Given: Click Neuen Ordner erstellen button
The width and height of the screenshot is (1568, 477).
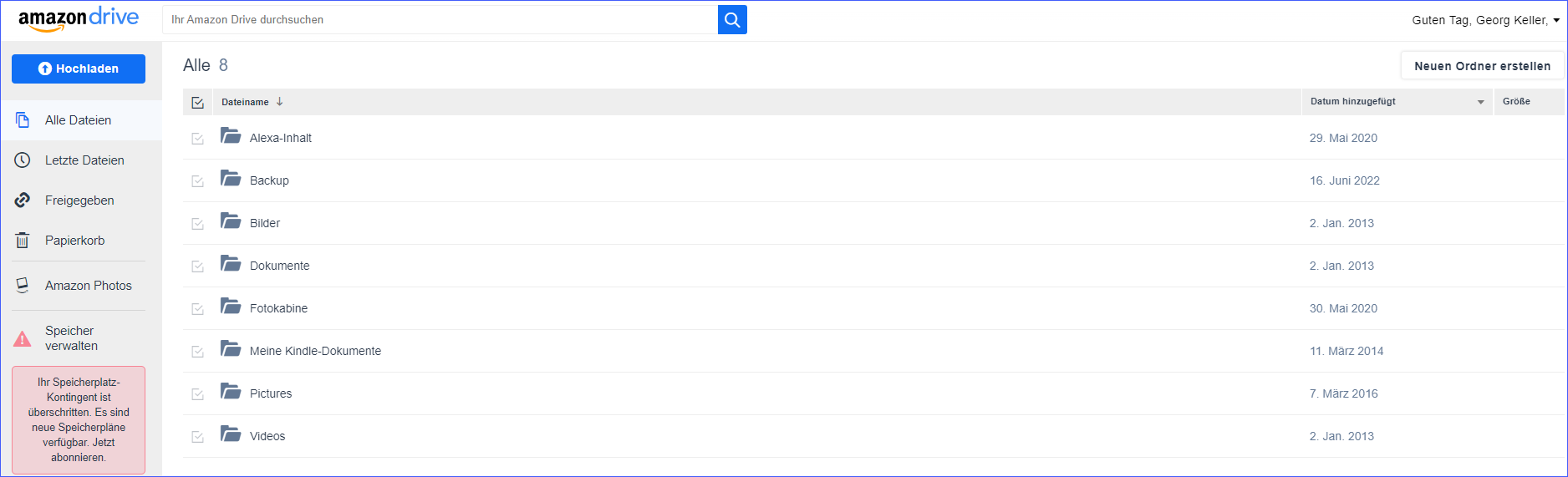Looking at the screenshot, I should click(1482, 66).
